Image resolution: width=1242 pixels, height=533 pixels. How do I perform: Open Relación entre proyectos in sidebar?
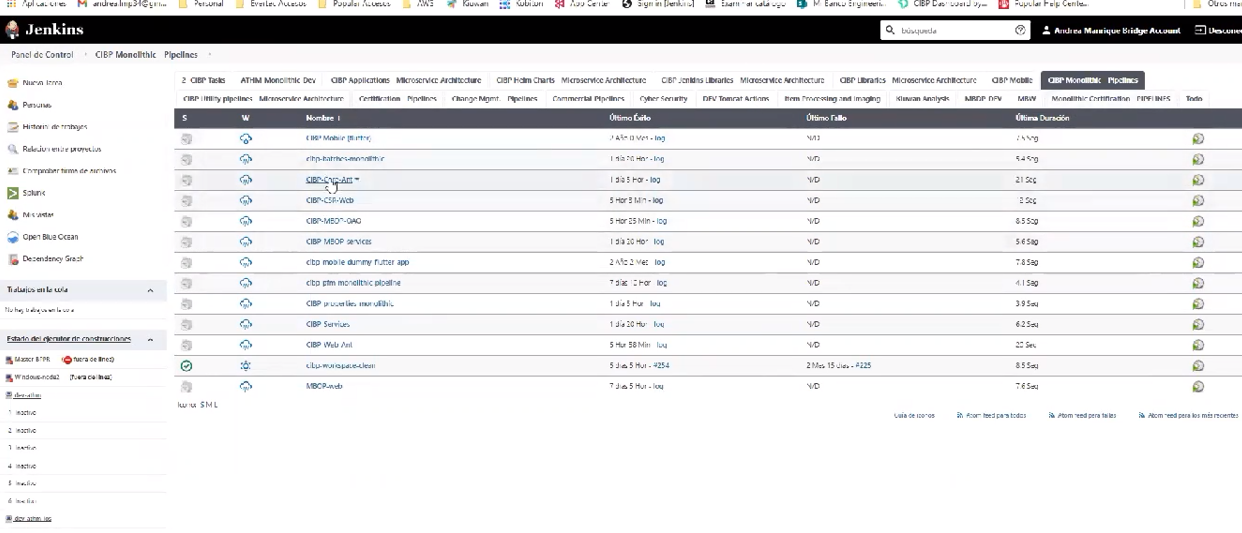(61, 149)
